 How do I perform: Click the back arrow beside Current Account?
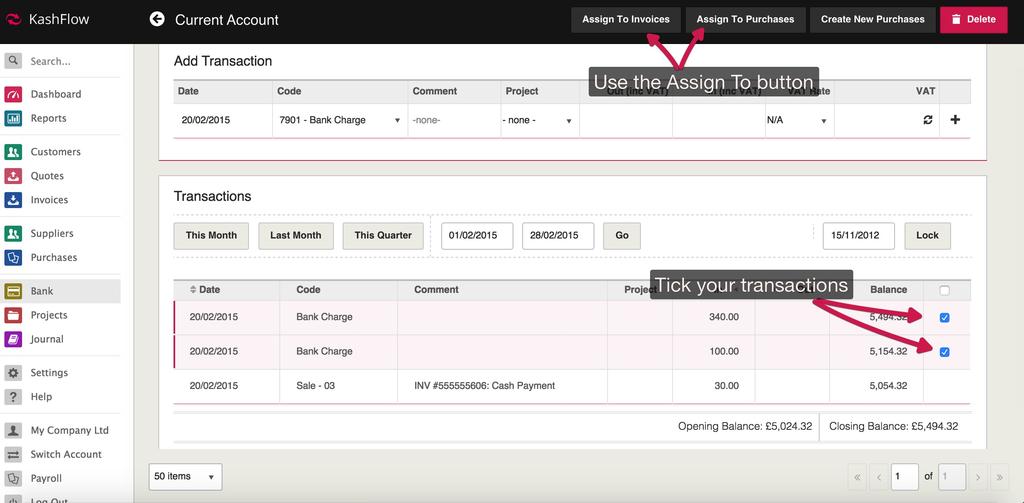156,19
